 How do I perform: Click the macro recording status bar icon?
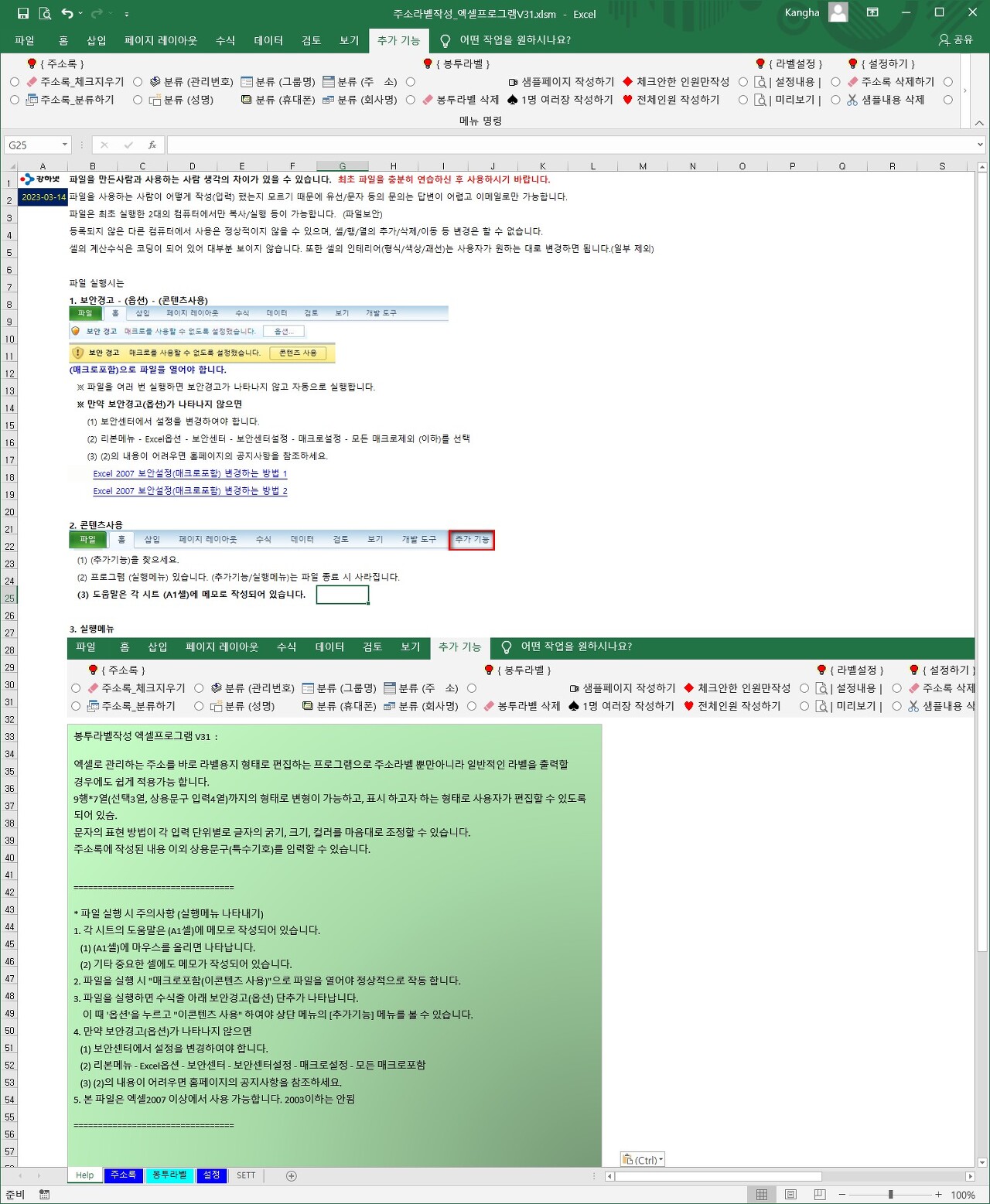pos(44,1195)
